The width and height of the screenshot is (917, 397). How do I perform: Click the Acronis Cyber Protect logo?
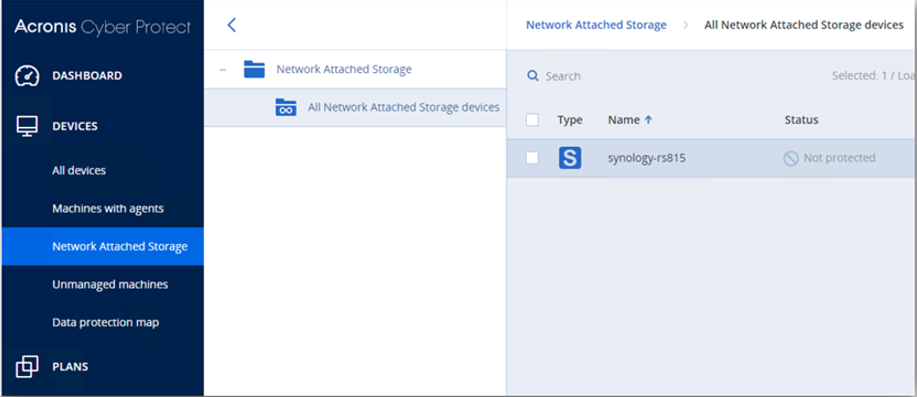(x=103, y=27)
